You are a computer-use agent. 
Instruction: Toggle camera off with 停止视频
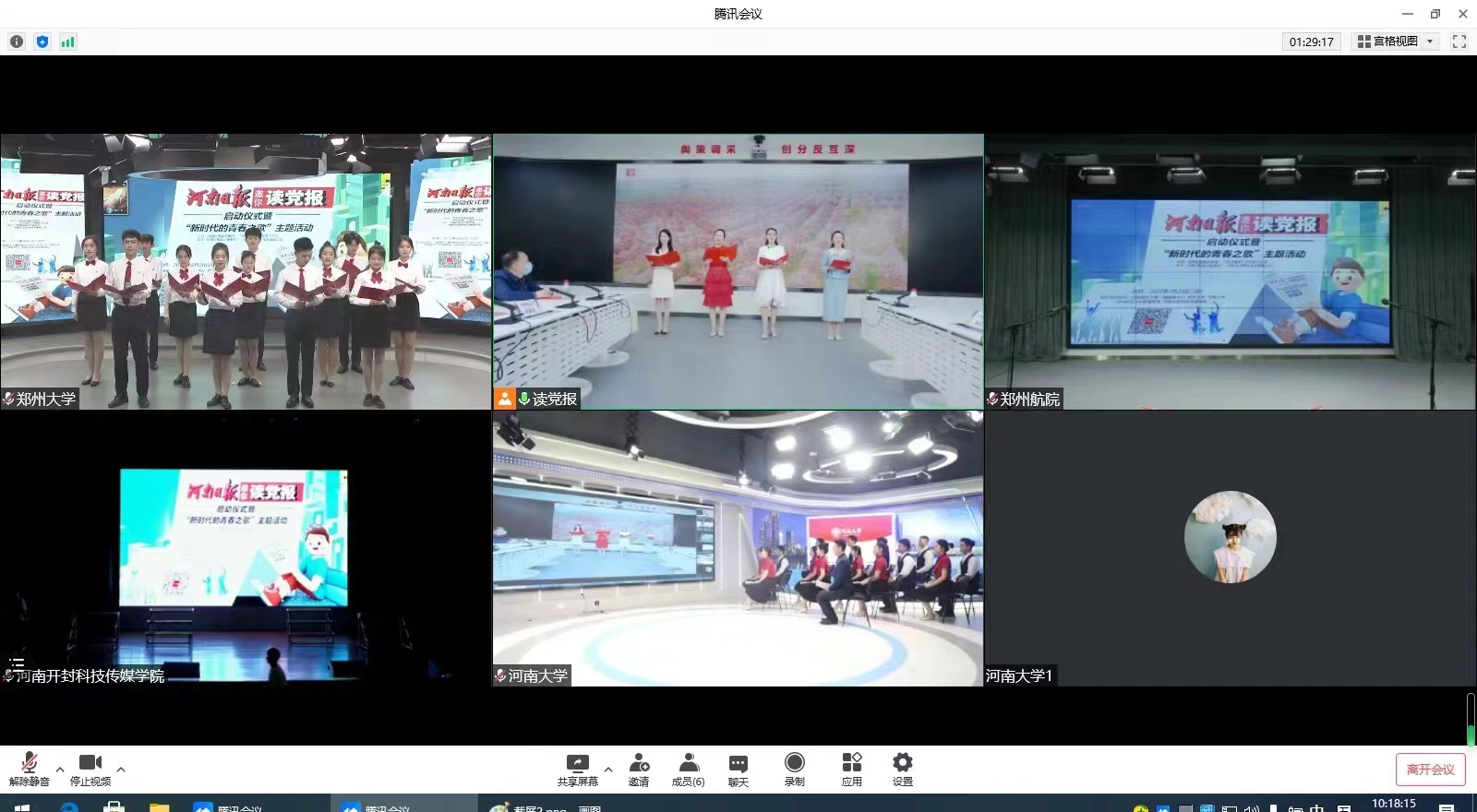[90, 769]
